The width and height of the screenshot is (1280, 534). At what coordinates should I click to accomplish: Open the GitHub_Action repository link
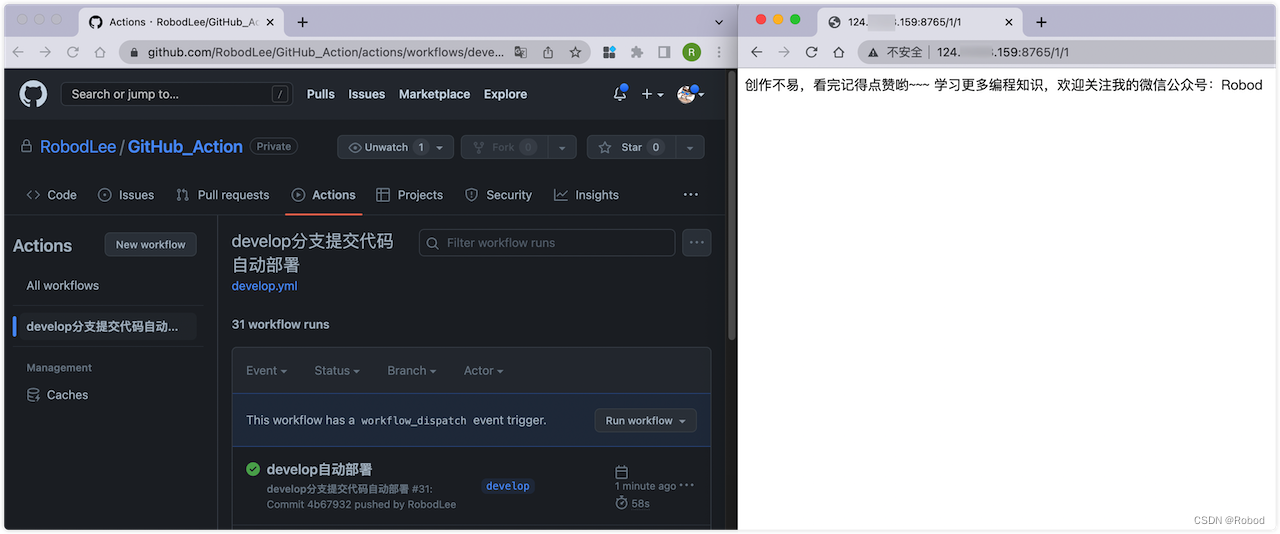tap(185, 147)
